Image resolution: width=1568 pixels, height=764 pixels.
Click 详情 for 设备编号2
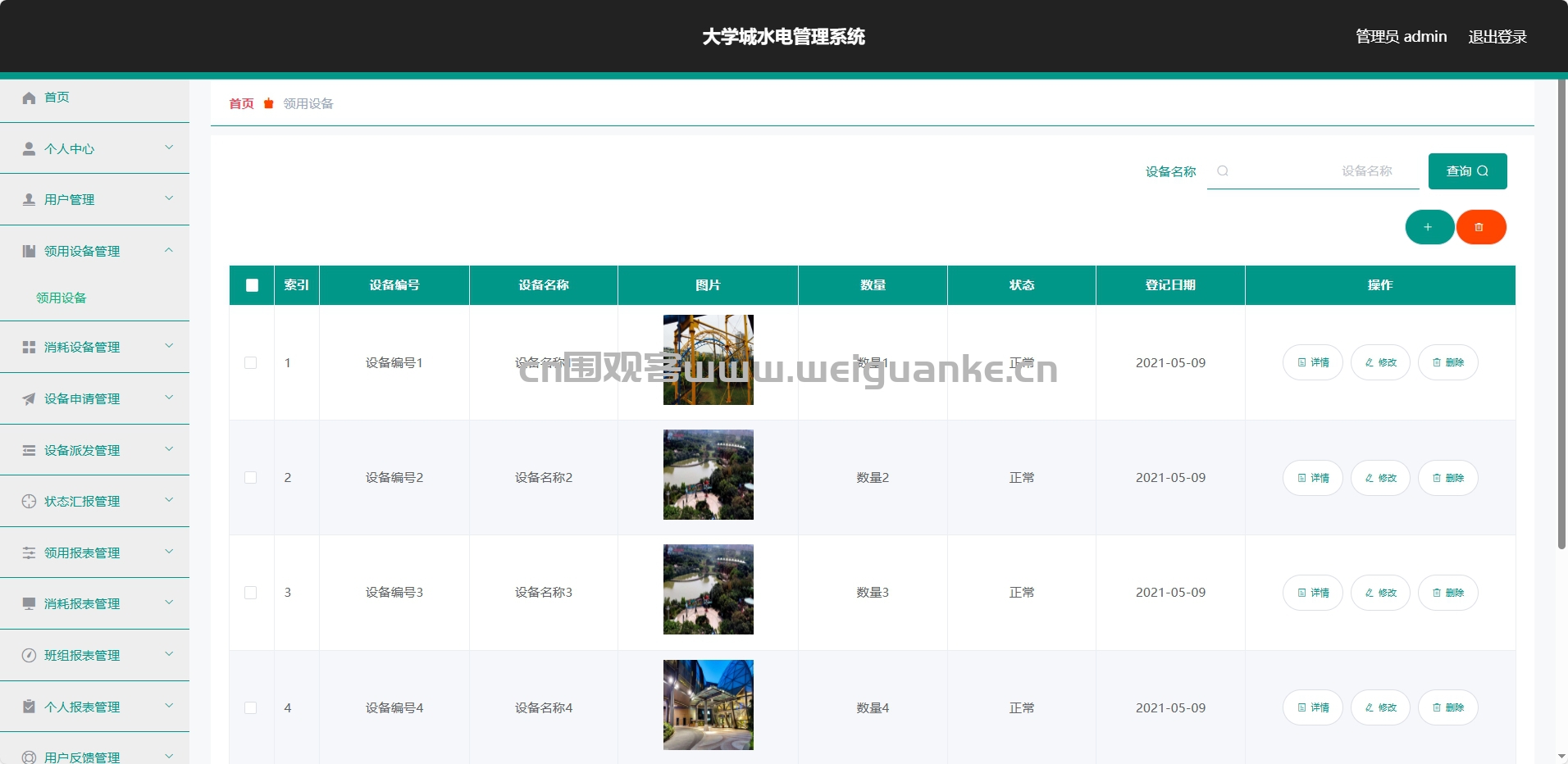pos(1313,478)
